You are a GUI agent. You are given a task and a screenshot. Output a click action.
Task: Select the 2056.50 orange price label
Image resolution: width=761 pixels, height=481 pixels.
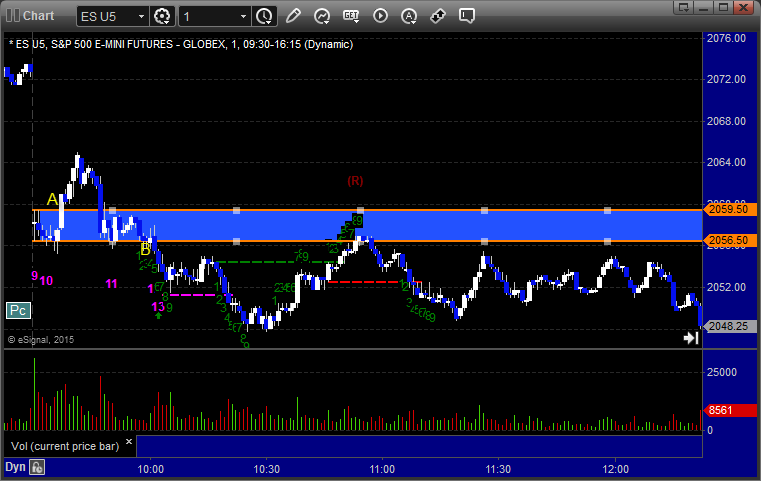730,240
